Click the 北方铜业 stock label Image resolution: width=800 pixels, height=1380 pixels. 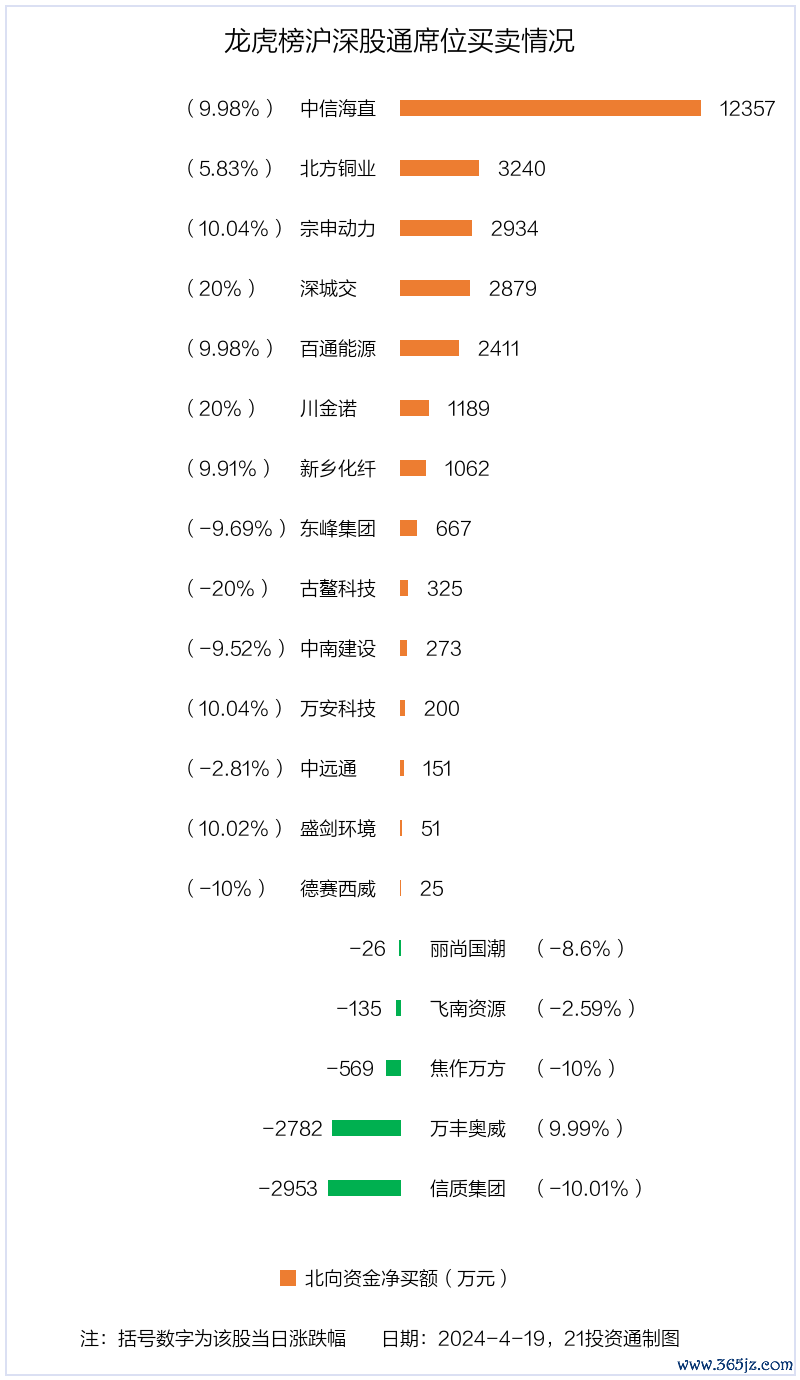click(x=338, y=168)
